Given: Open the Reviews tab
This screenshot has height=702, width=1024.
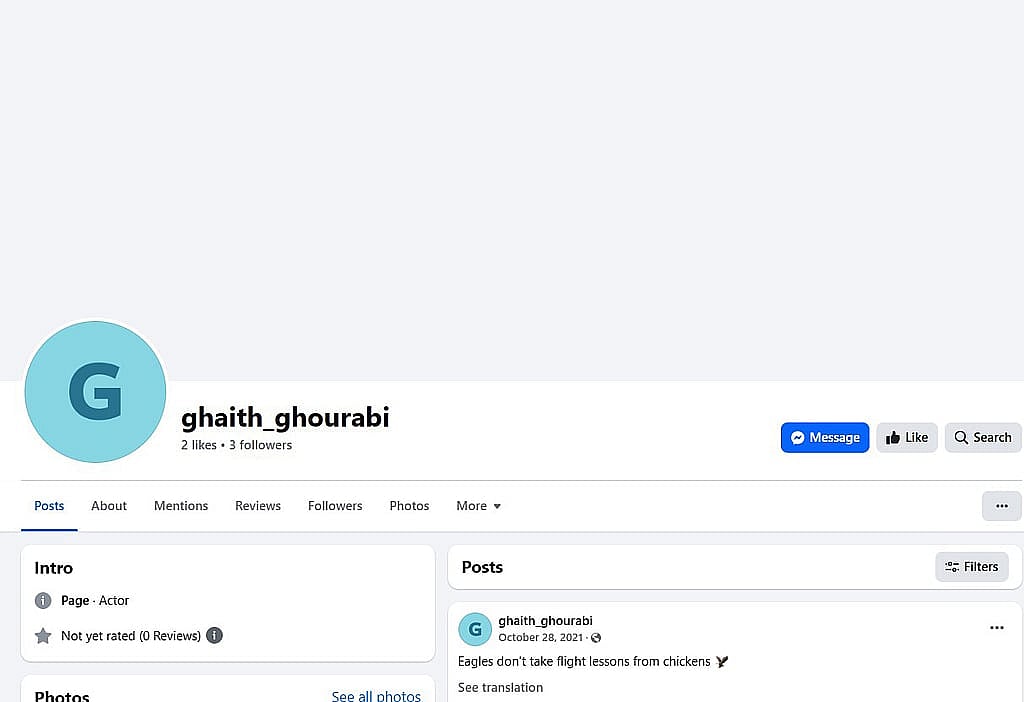Looking at the screenshot, I should point(258,506).
